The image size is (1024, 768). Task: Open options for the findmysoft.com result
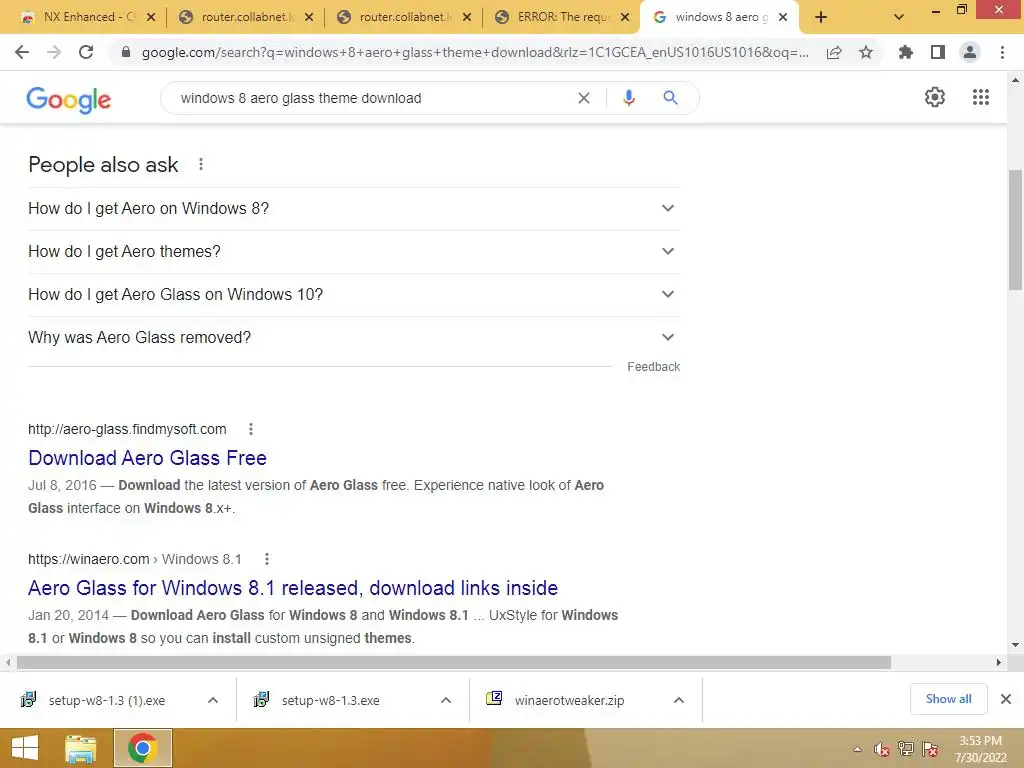251,429
